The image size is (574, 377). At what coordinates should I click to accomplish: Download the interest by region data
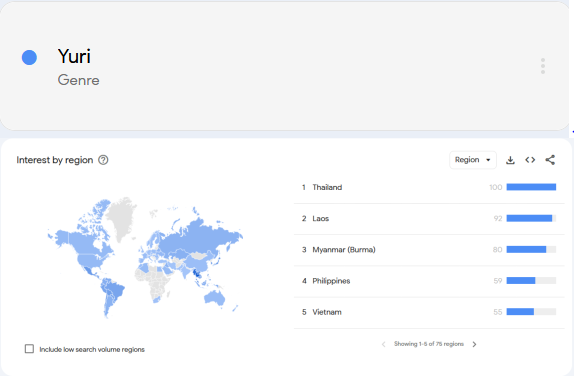point(510,160)
